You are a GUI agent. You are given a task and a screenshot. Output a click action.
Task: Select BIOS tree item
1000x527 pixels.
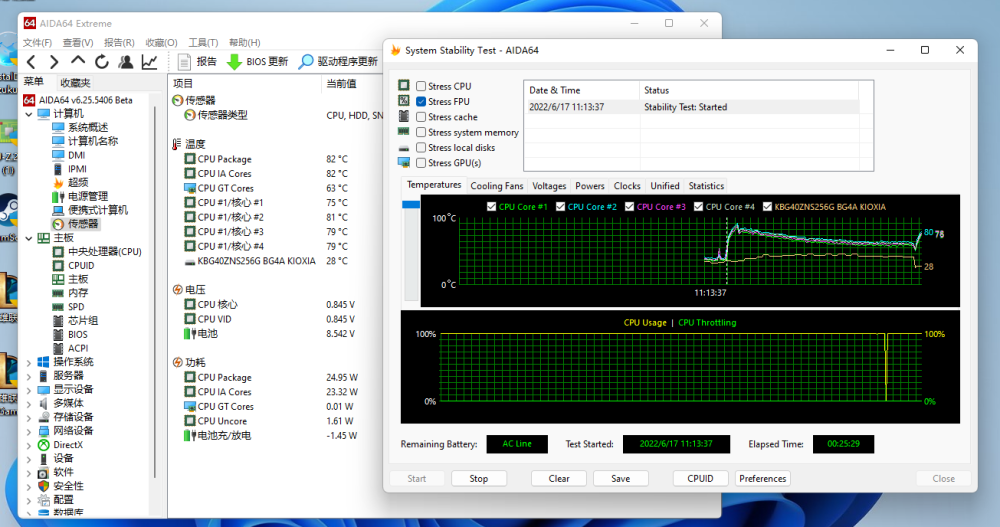[x=70, y=334]
